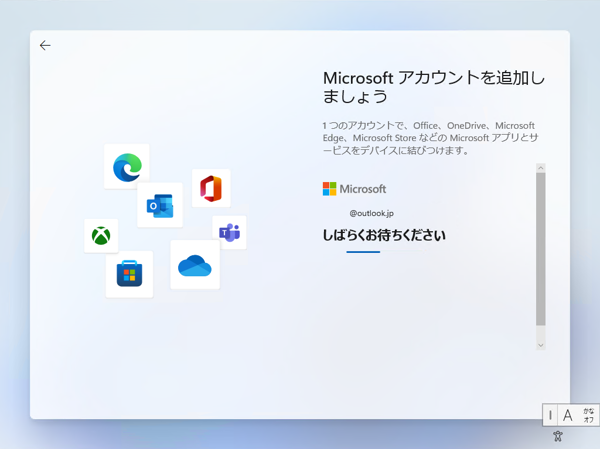Click the blue loading progress bar
This screenshot has width=600, height=449.
pyautogui.click(x=363, y=252)
